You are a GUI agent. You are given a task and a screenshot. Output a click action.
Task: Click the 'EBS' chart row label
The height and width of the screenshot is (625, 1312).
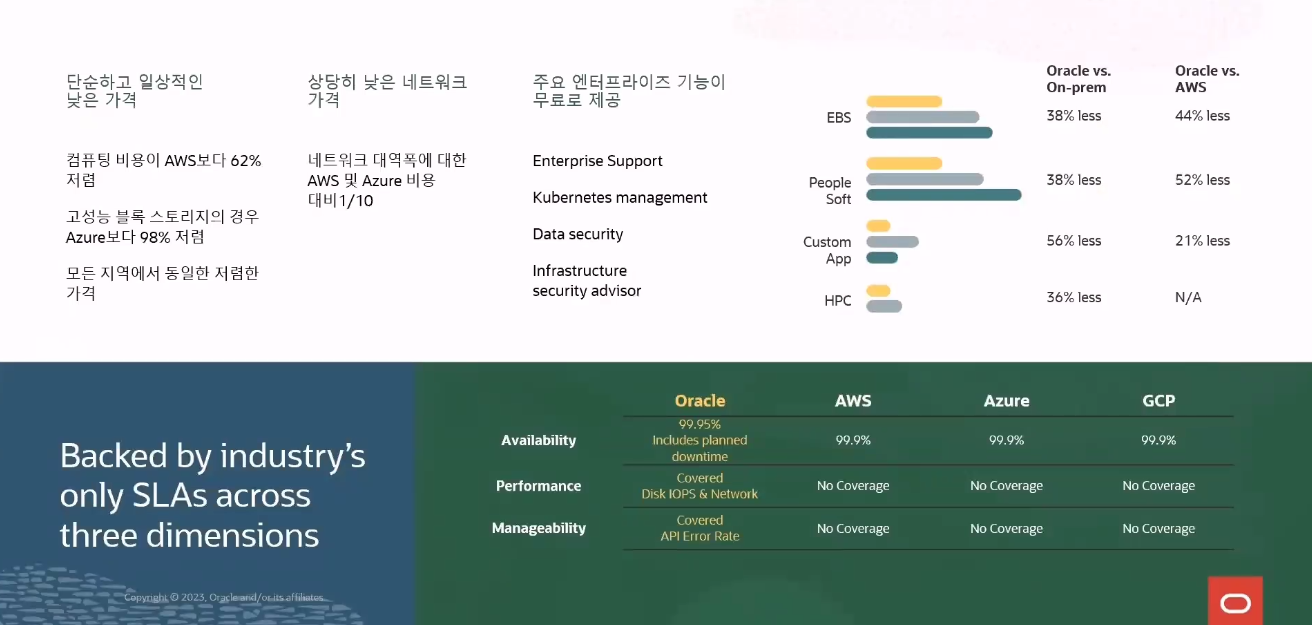839,118
